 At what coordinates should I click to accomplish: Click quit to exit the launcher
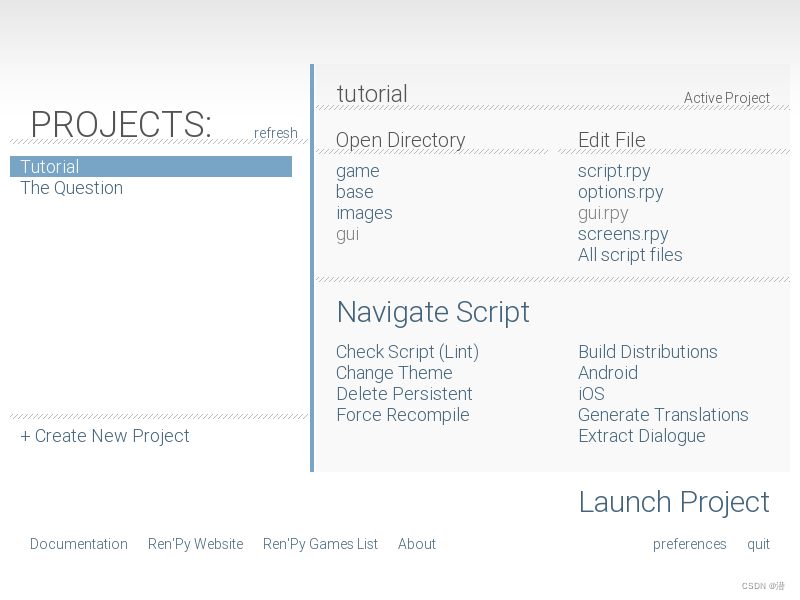point(758,544)
